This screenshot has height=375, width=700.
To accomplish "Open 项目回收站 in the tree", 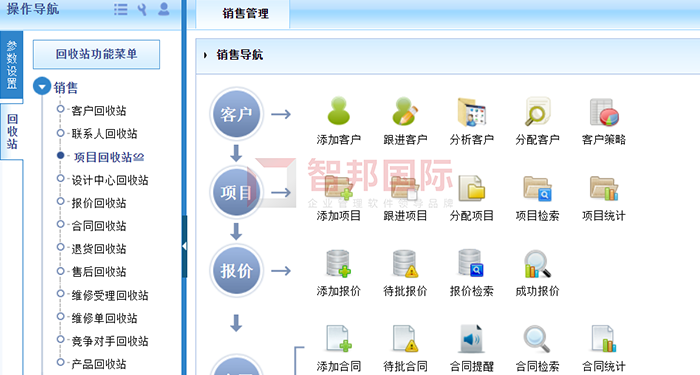I will [108, 157].
